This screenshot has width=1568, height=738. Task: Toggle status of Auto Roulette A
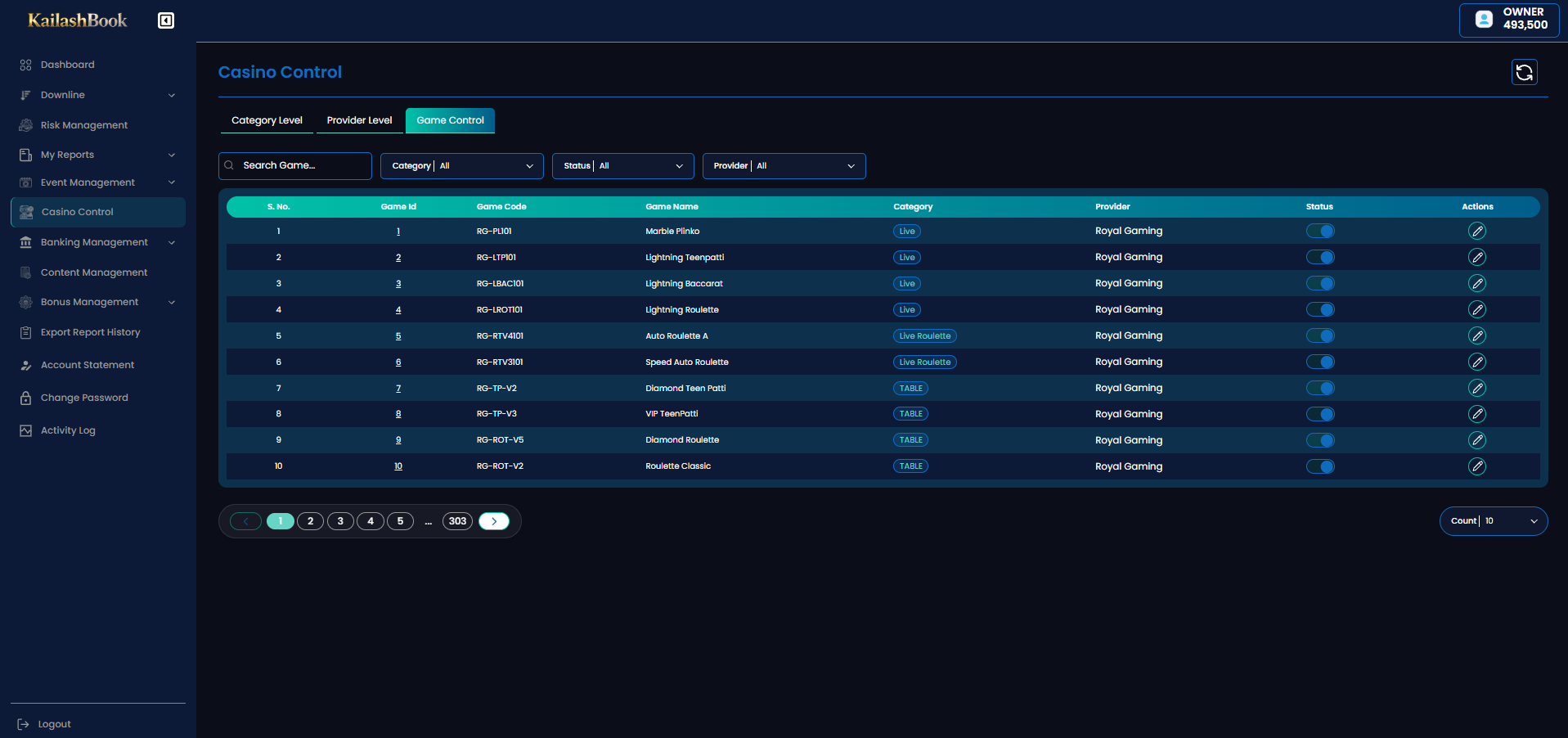tap(1320, 335)
